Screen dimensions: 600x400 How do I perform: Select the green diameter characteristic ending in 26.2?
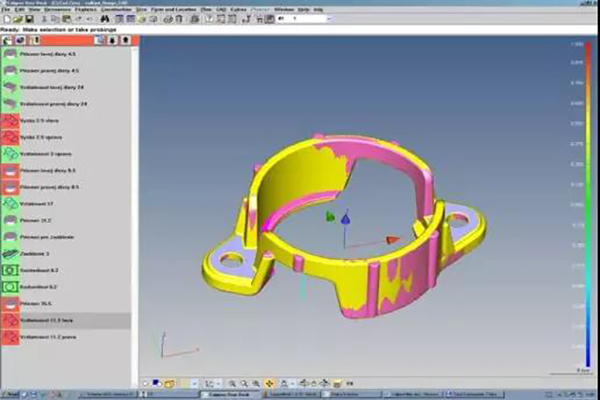tap(65, 220)
